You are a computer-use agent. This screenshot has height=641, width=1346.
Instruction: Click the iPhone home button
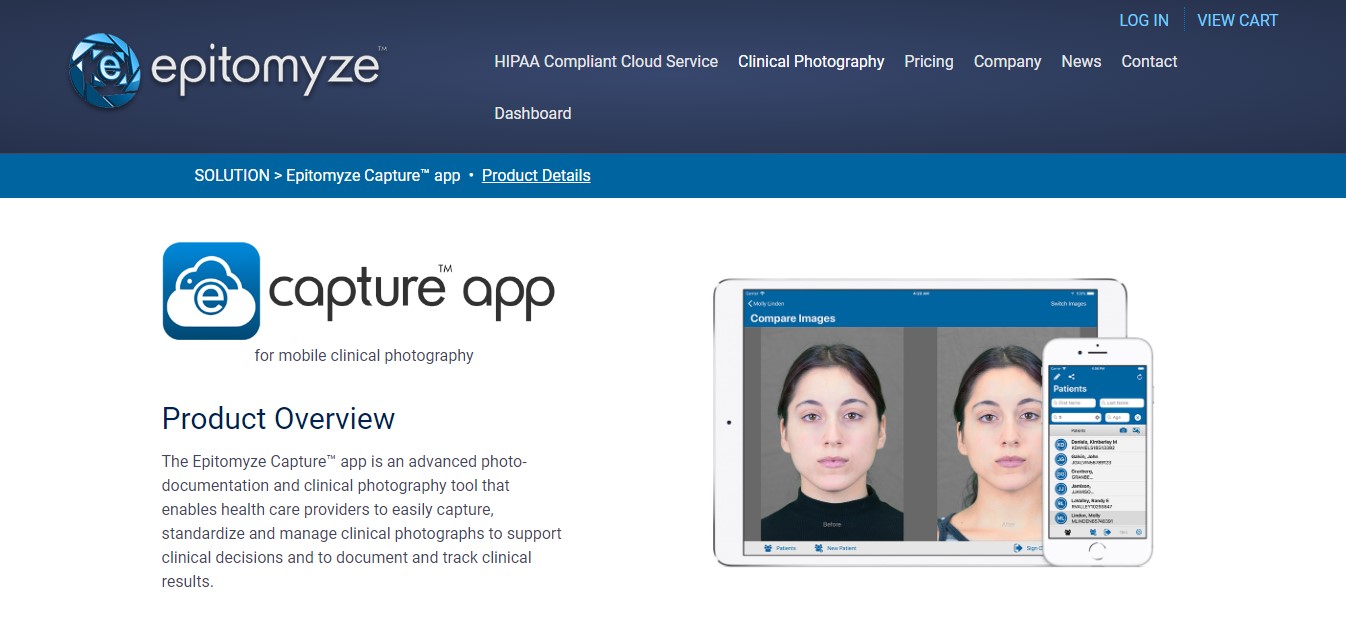1098,549
